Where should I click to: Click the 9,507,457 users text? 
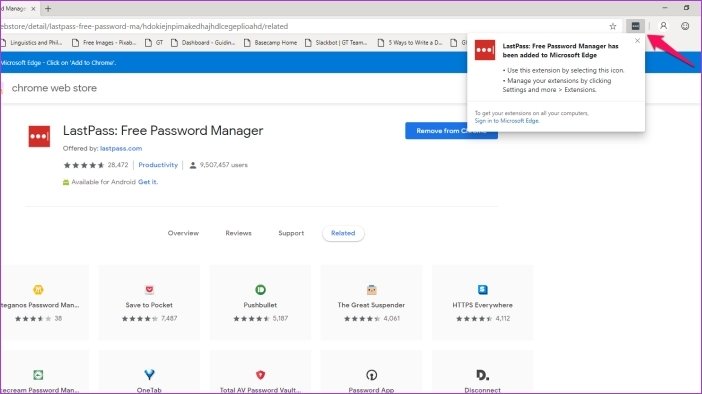coord(223,165)
